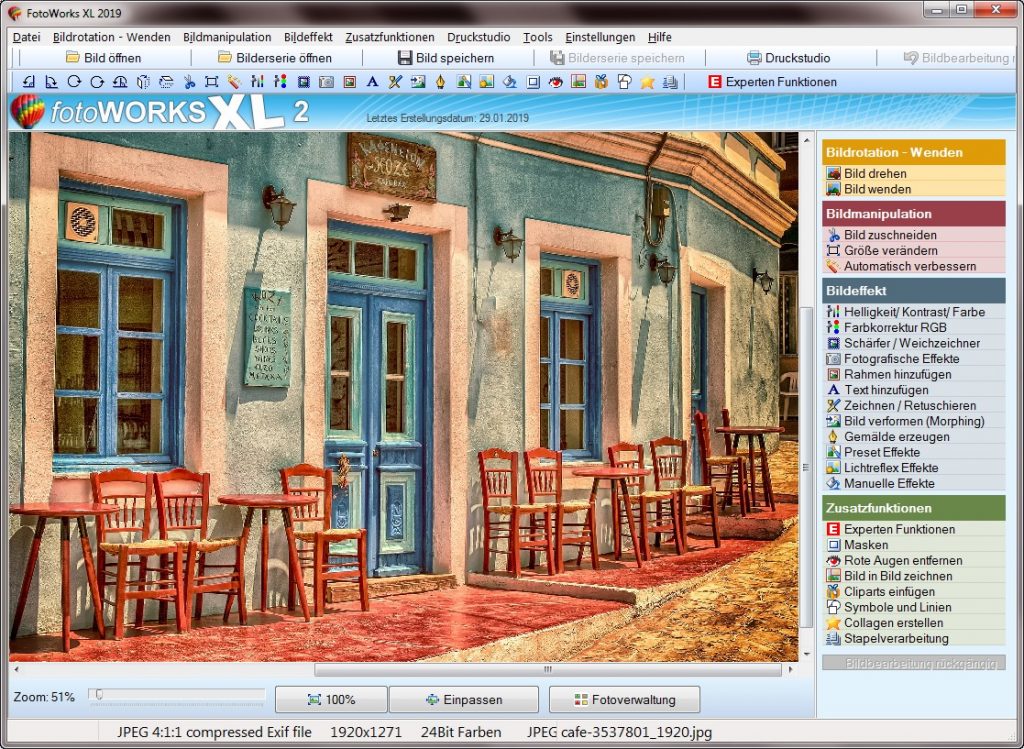1024x749 pixels.
Task: Click the text 'A' icon in the toolbar
Action: click(x=372, y=82)
